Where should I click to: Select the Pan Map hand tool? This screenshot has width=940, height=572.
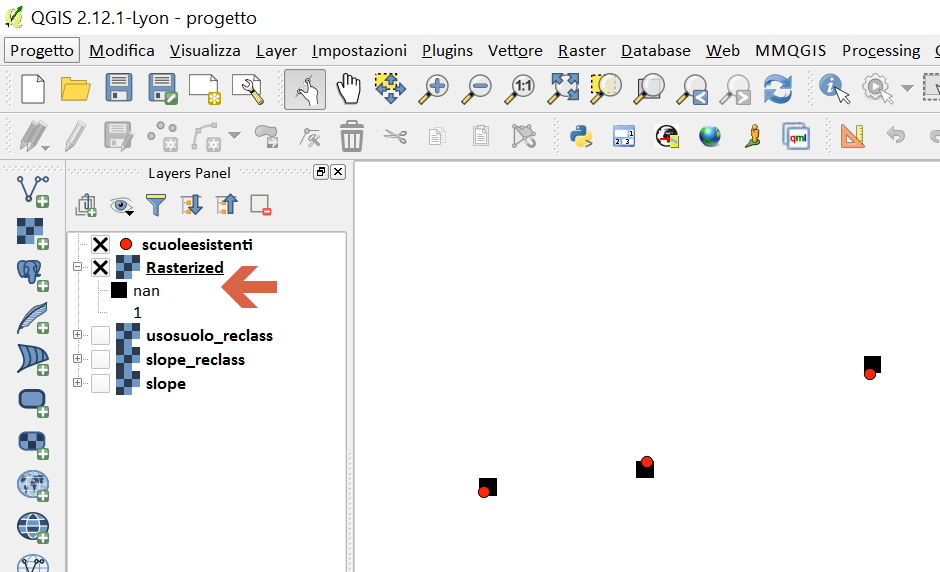(x=348, y=88)
